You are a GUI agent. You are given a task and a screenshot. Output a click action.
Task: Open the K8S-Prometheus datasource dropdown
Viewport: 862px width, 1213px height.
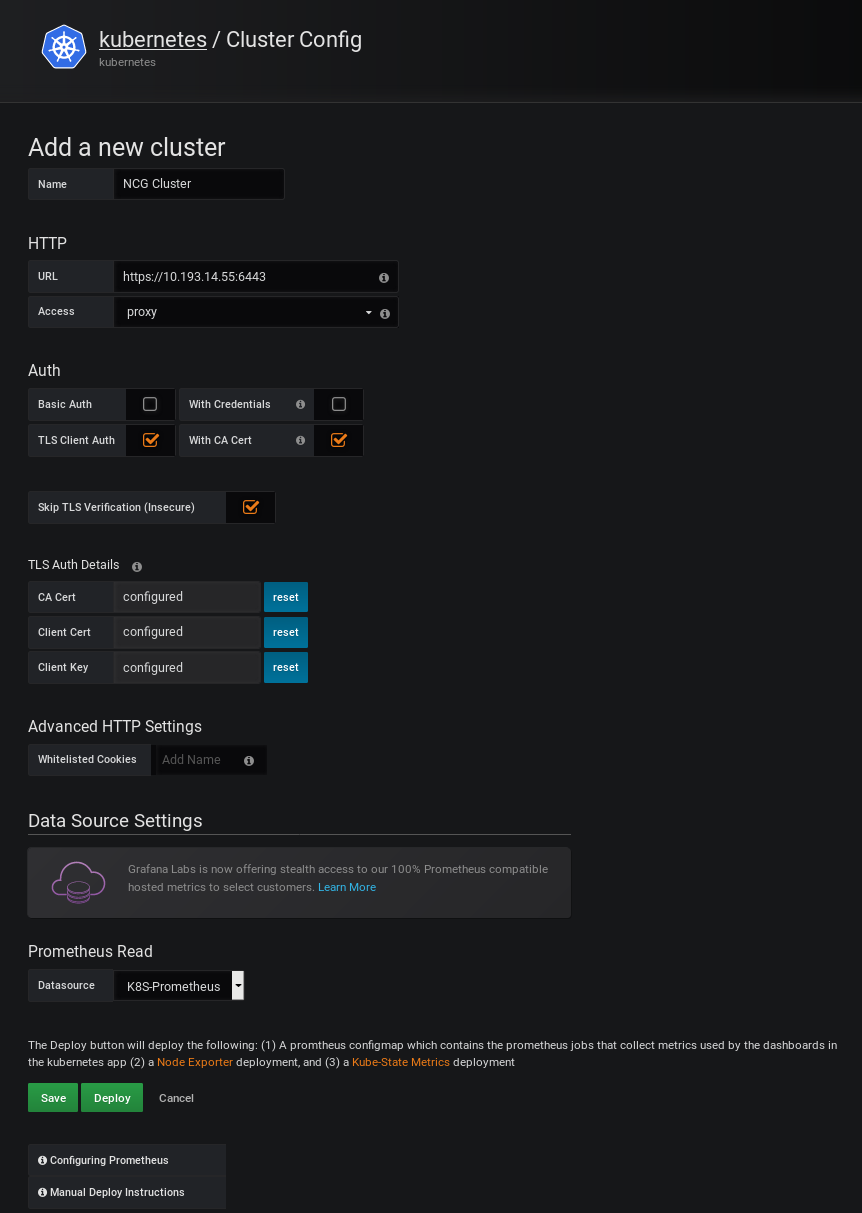[x=180, y=986]
